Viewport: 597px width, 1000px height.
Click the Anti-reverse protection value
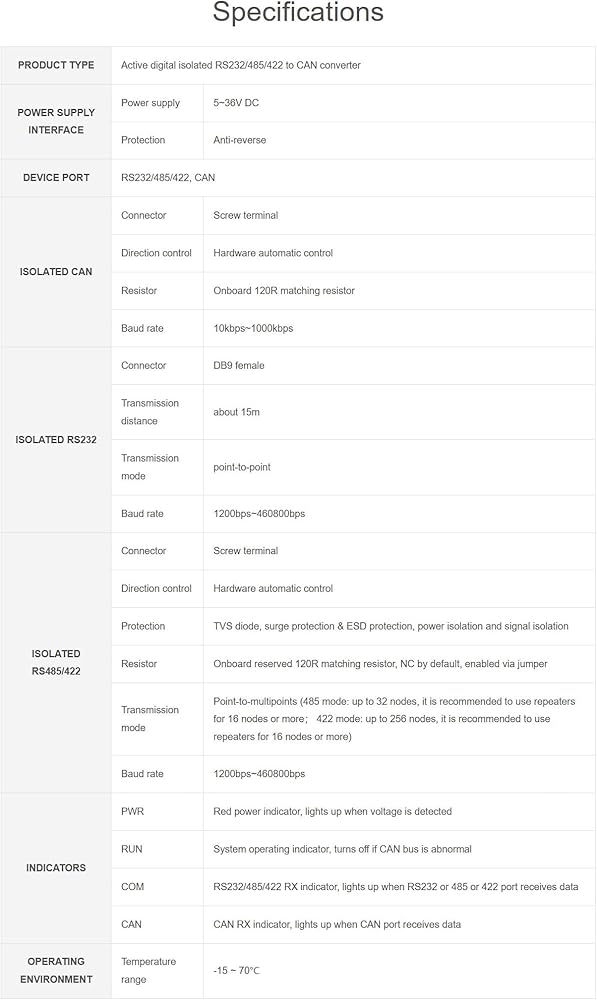240,140
